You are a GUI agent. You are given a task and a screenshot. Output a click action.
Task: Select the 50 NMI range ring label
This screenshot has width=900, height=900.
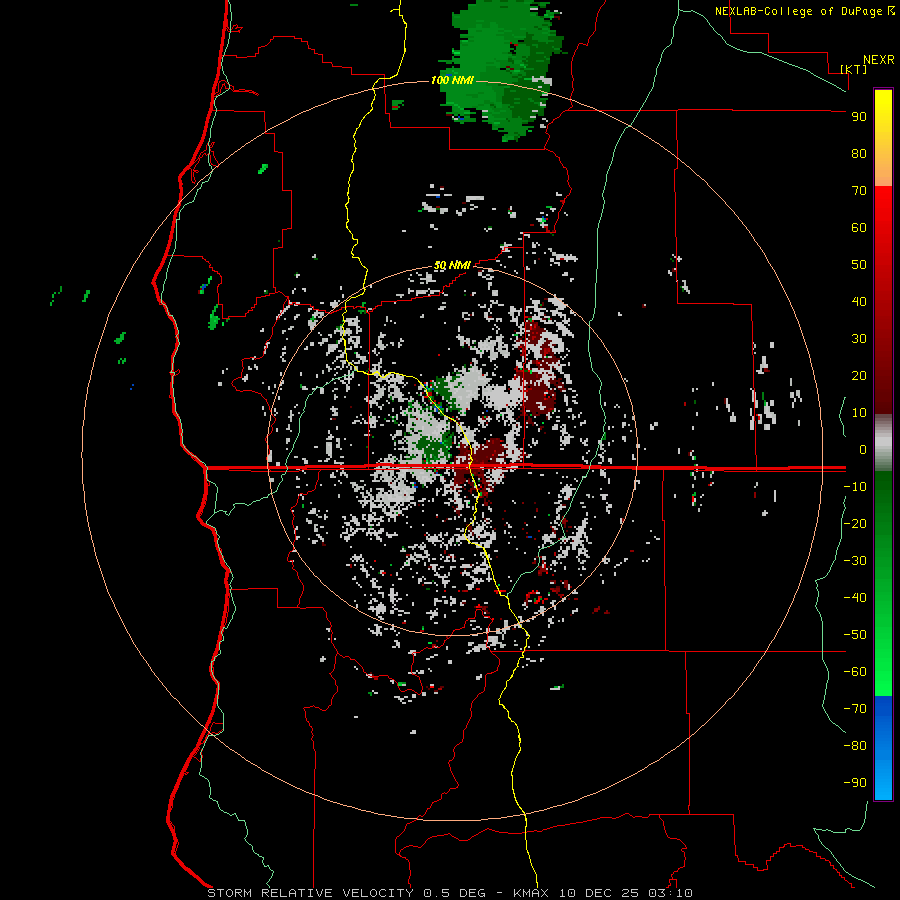point(452,265)
